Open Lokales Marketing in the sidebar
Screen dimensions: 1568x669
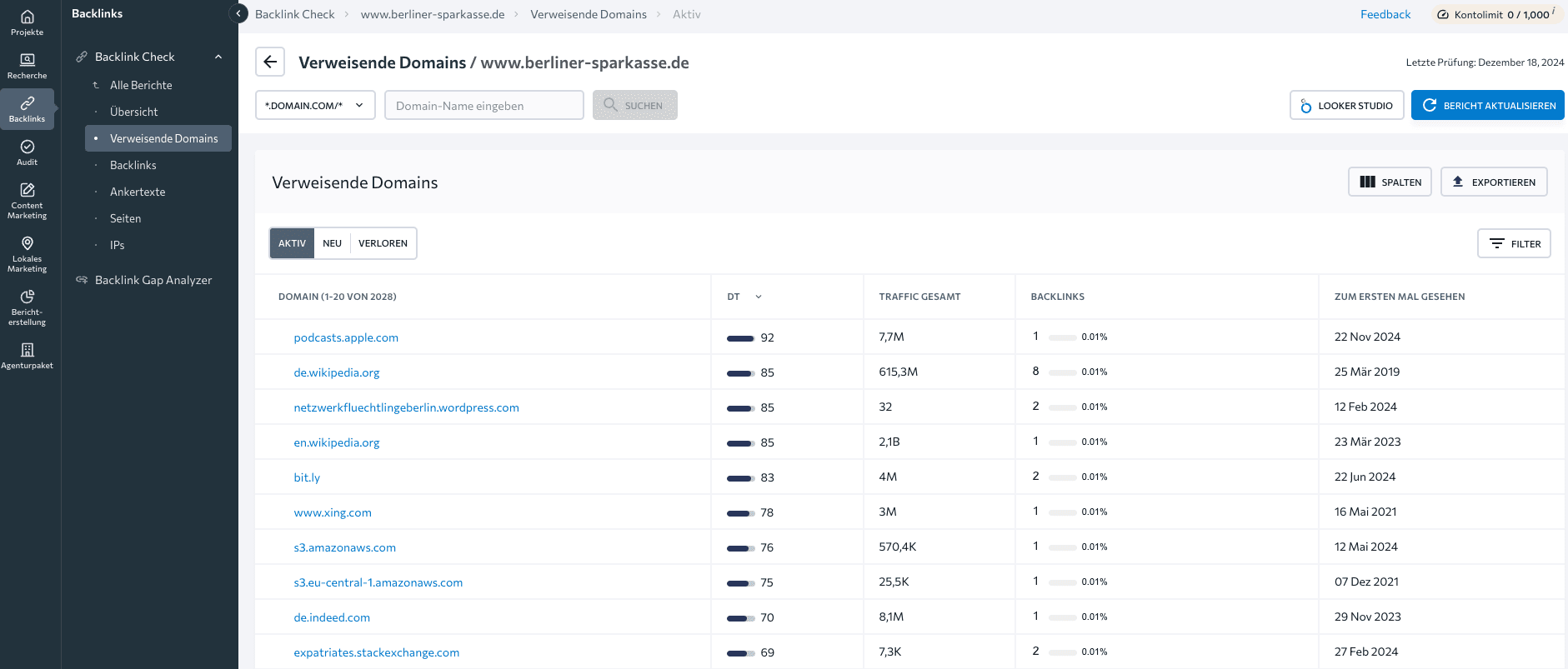coord(27,254)
